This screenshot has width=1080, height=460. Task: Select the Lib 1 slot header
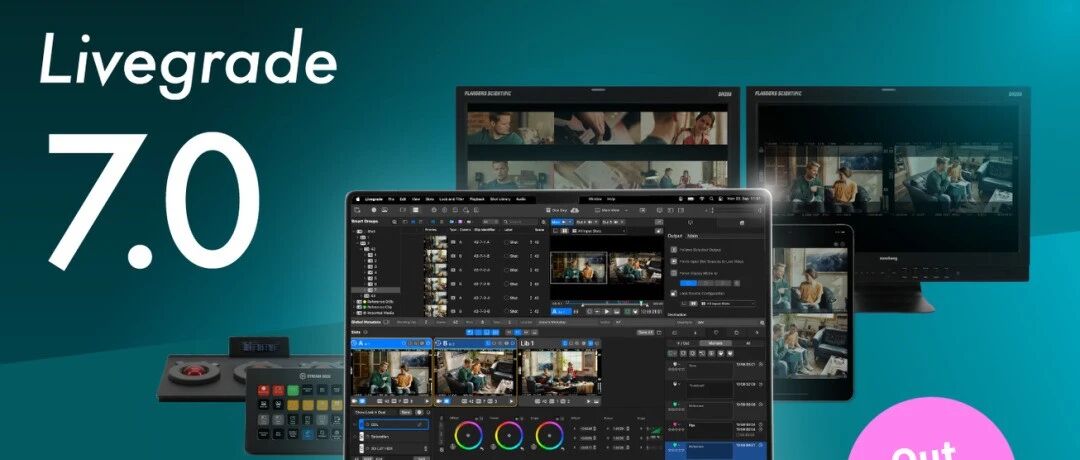point(559,343)
